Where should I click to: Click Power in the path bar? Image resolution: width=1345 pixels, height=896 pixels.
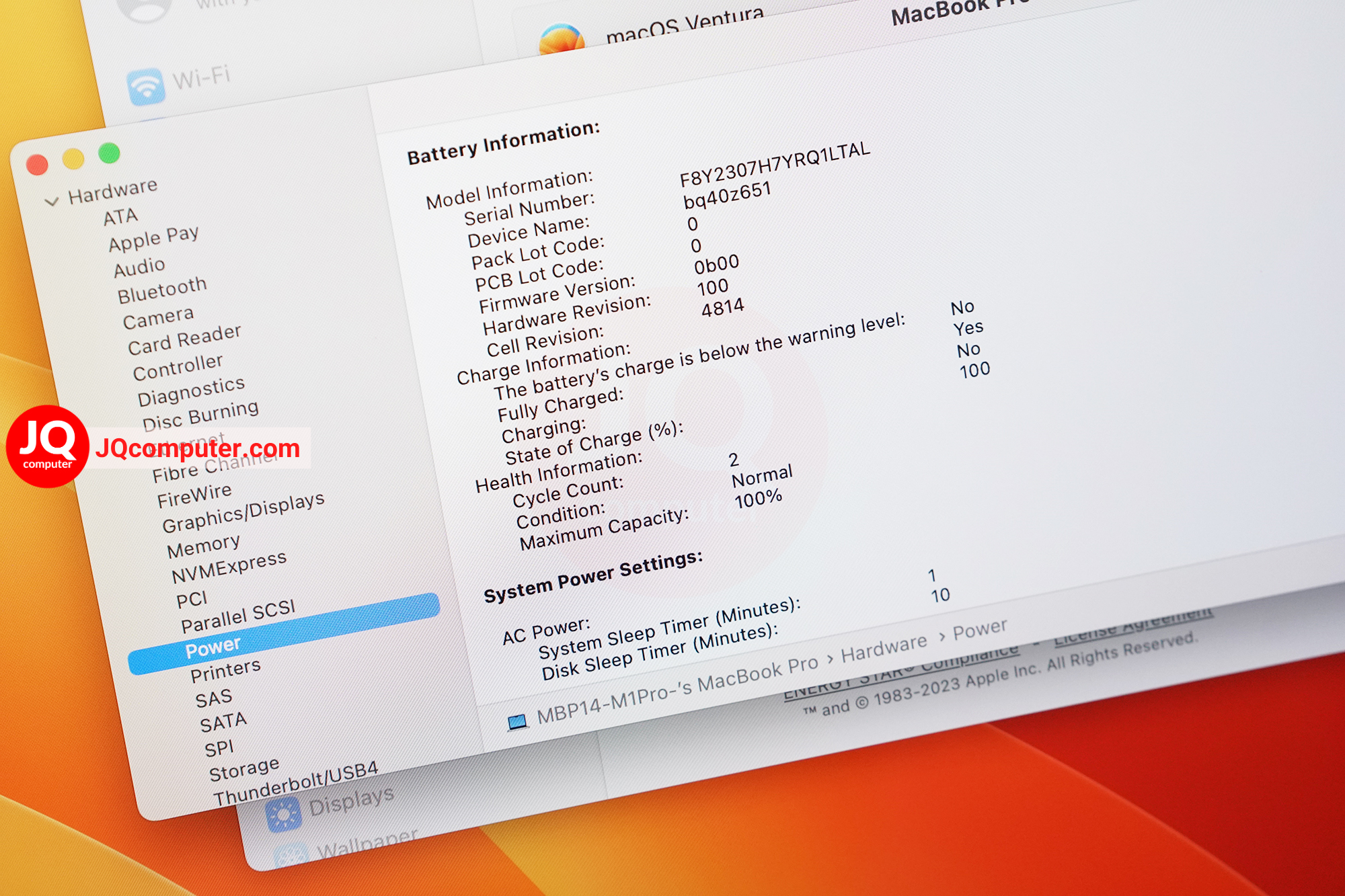(980, 629)
